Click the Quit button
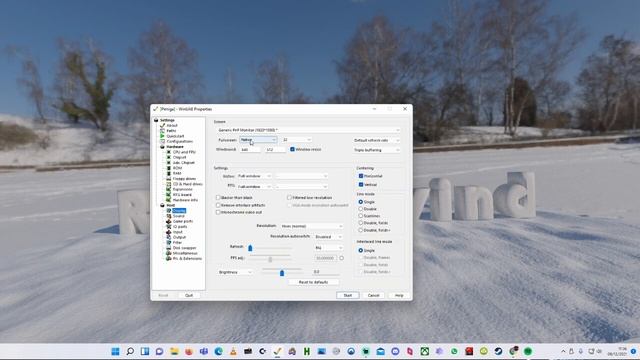This screenshot has width=640, height=360. 189,295
